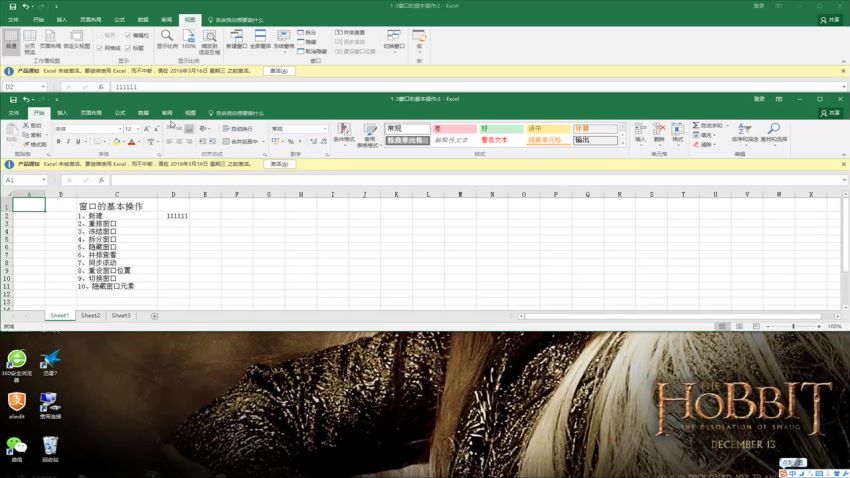Click Merge and Center button
The image size is (850, 478).
(241, 141)
